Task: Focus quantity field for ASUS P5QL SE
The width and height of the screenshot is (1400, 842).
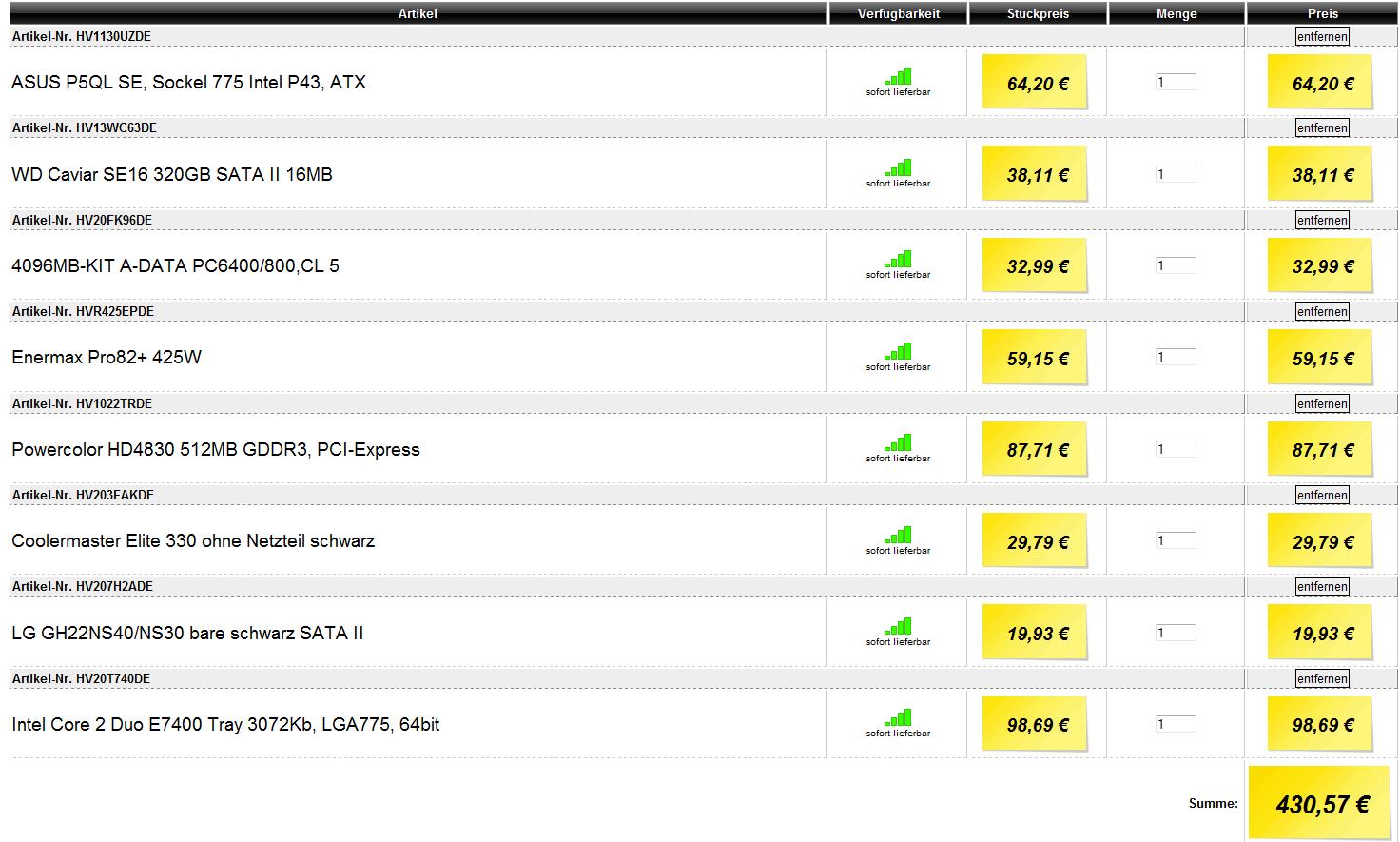Action: 1176,82
